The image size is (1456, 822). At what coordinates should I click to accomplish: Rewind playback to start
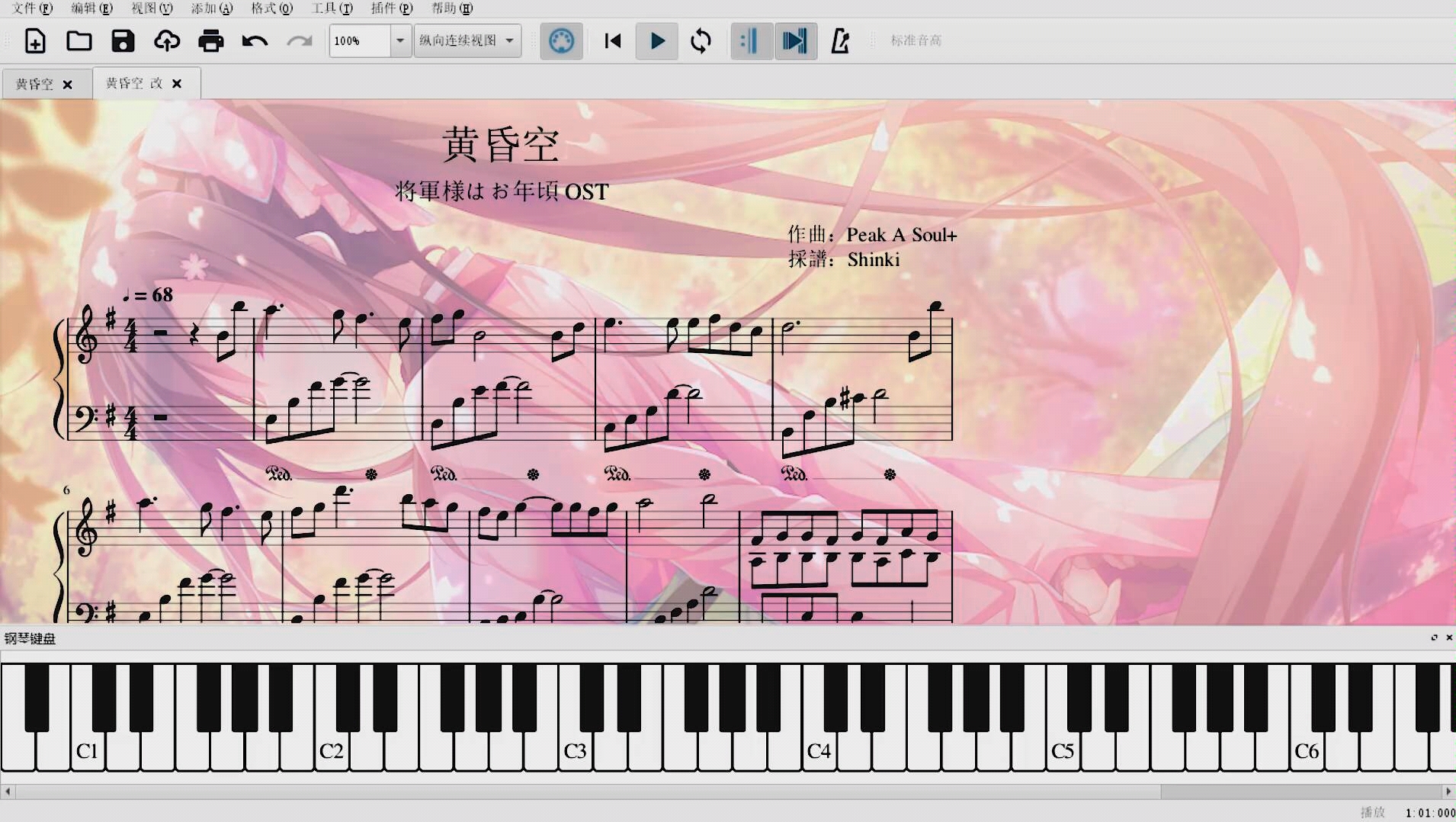(x=613, y=40)
